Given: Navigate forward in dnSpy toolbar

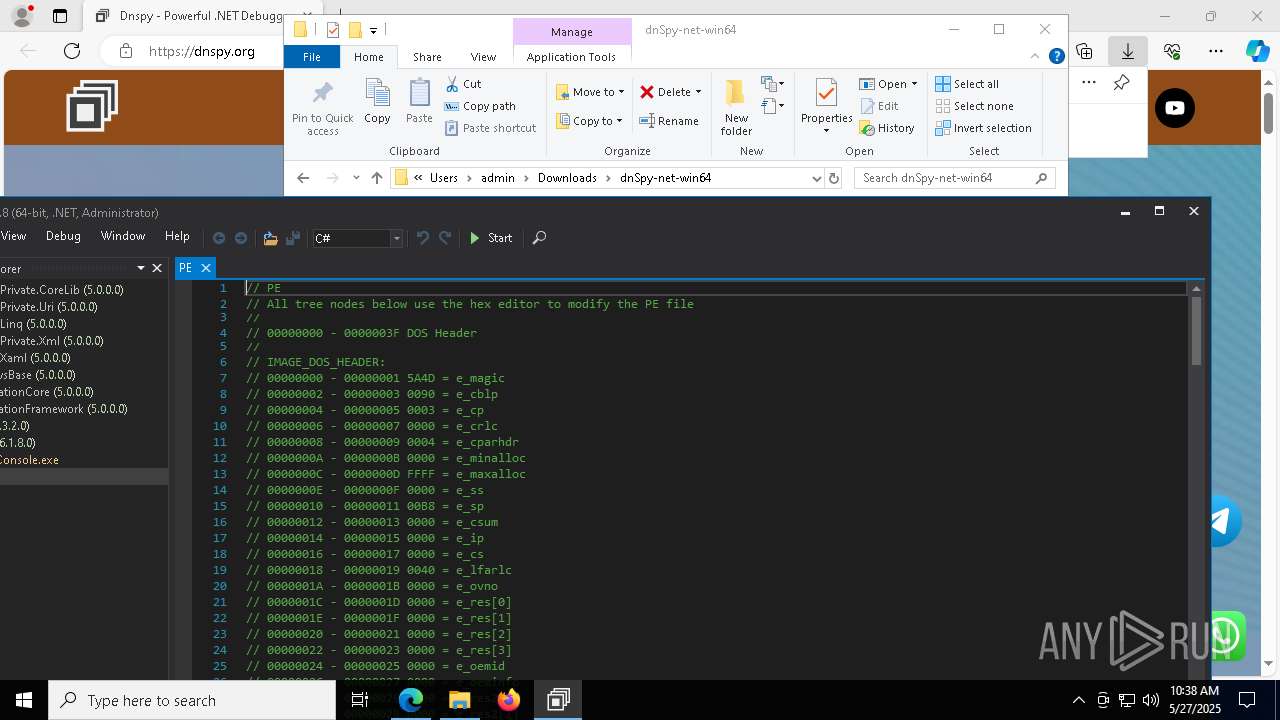Looking at the screenshot, I should click(x=241, y=238).
